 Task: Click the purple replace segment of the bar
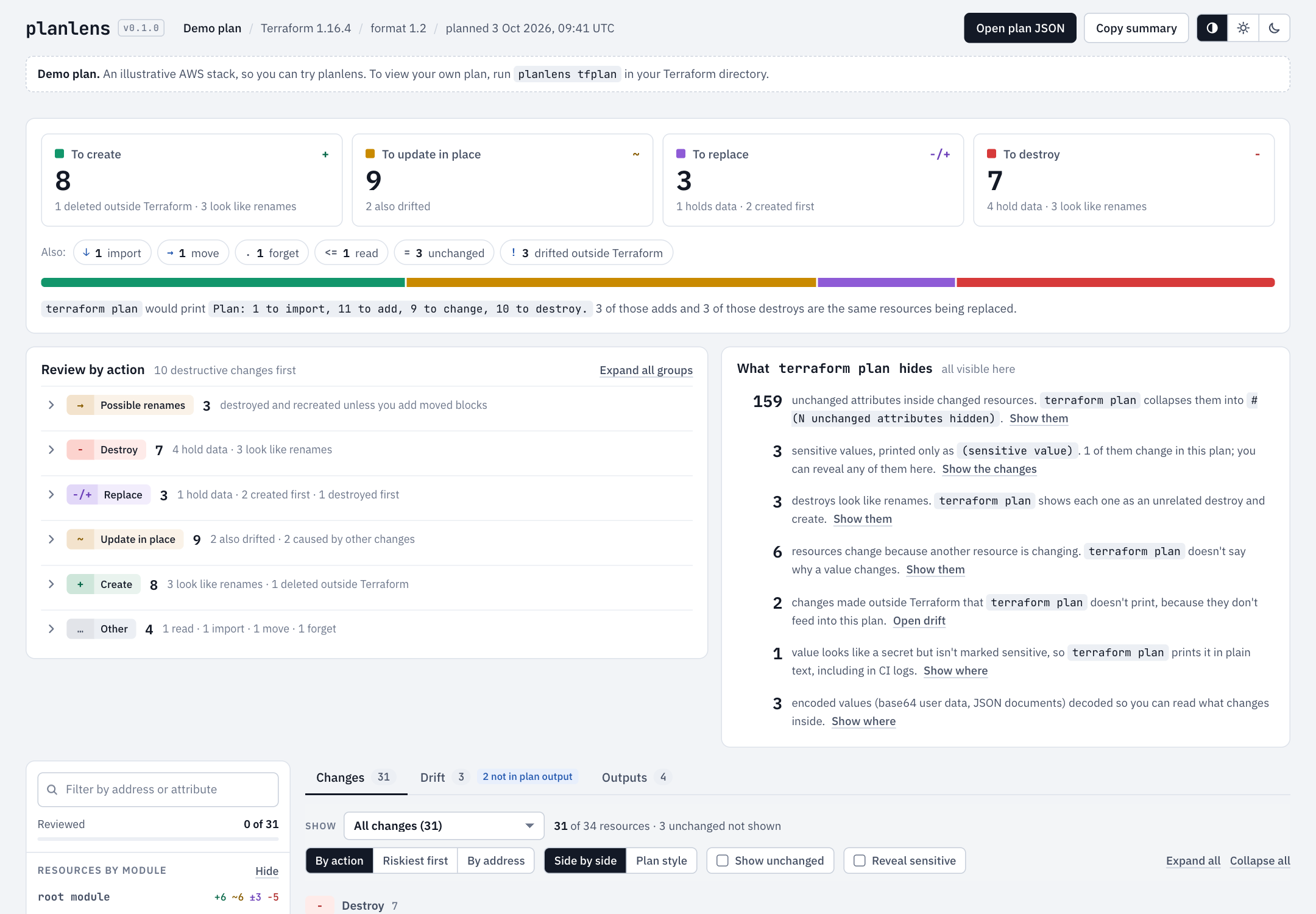coord(886,283)
